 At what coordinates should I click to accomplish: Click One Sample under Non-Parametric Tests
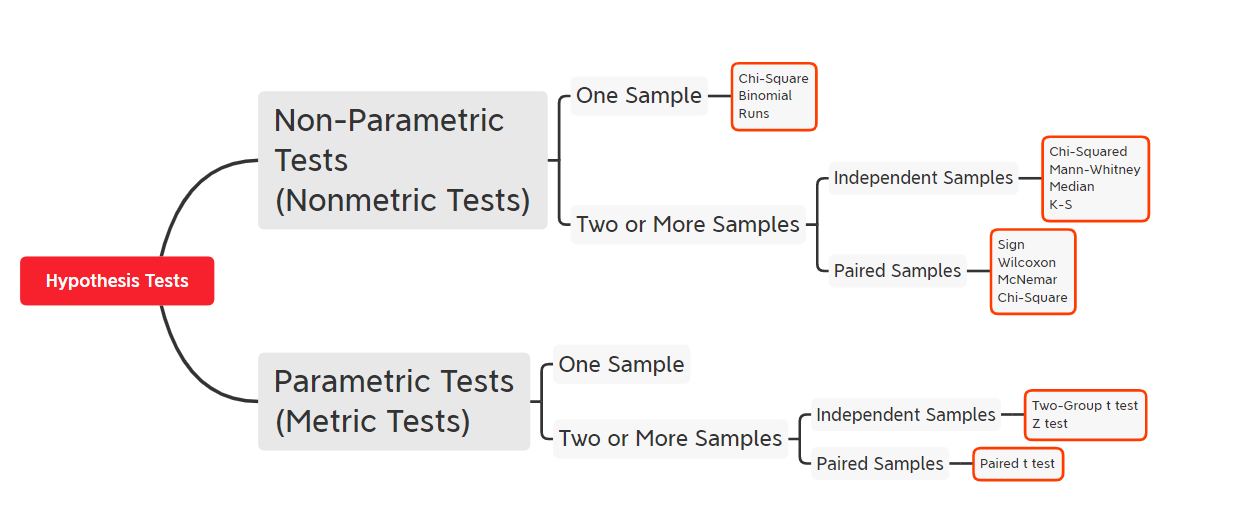point(639,96)
